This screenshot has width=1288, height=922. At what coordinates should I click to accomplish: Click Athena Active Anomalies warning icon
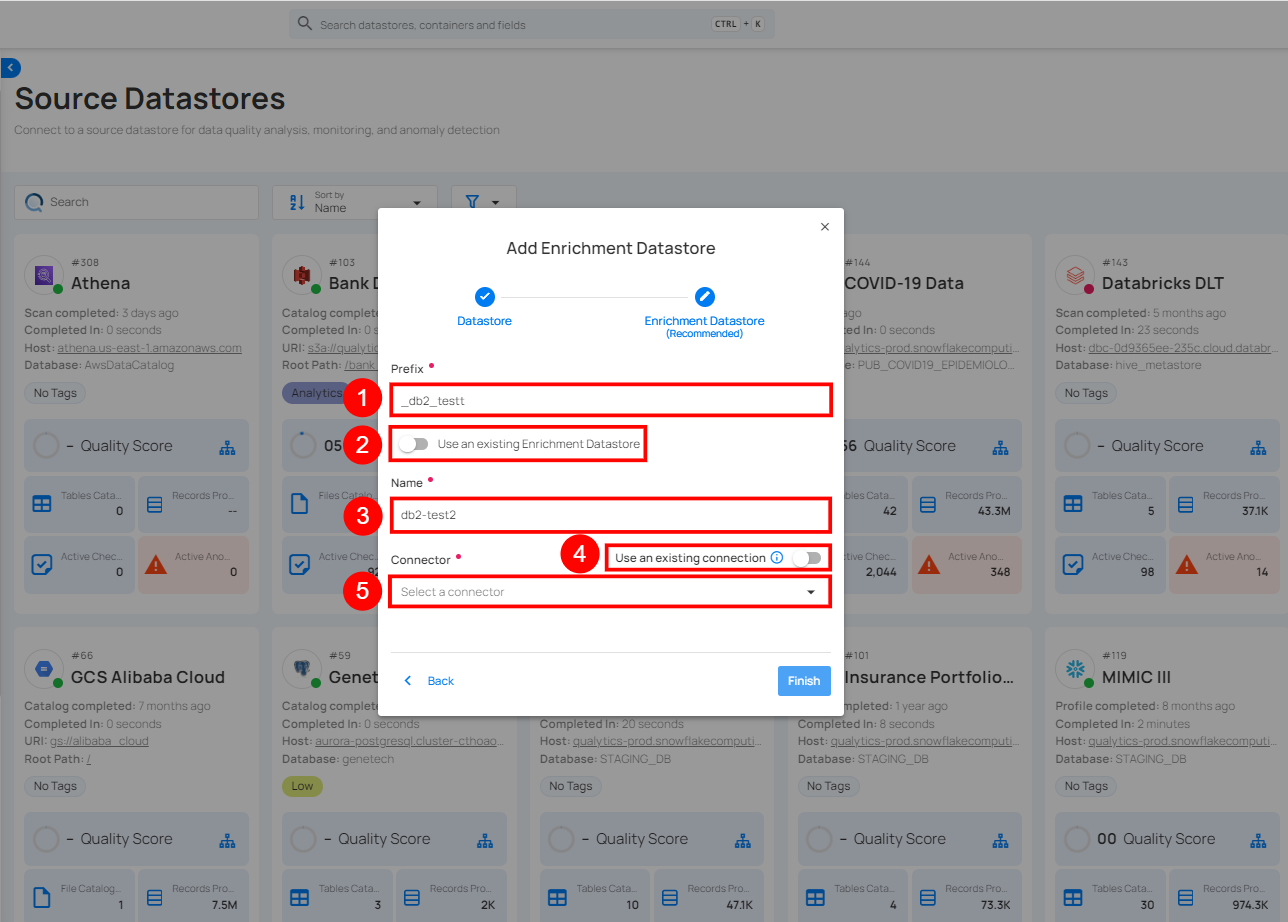click(x=155, y=565)
